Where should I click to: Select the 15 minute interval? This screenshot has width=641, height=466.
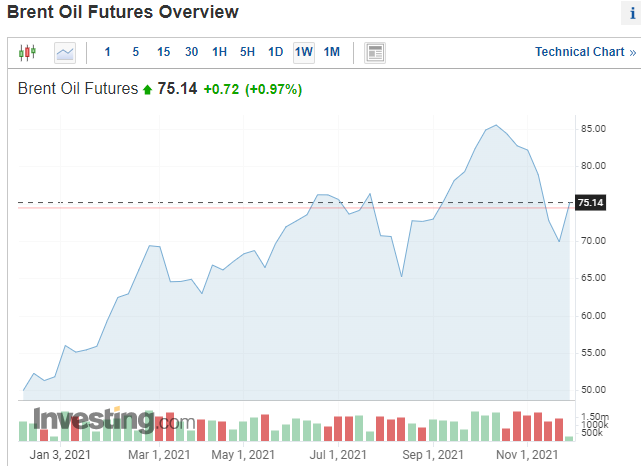[x=163, y=52]
